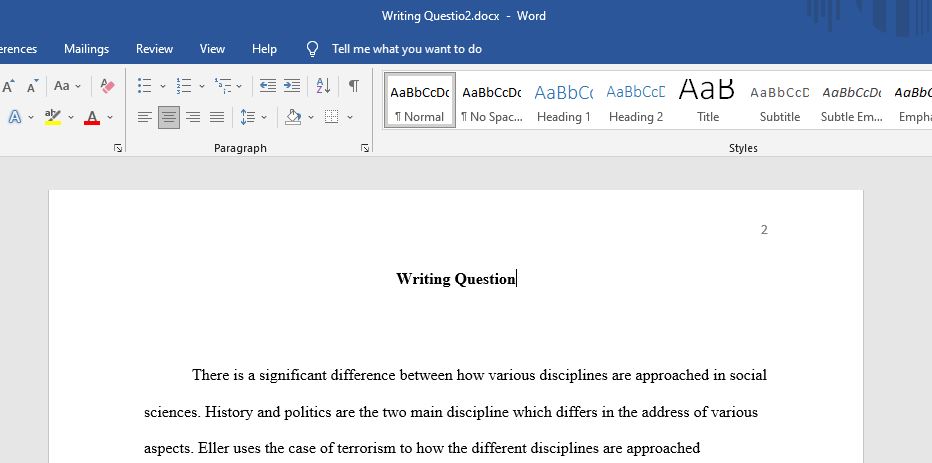Expand bullet library dropdown arrow

tap(163, 86)
